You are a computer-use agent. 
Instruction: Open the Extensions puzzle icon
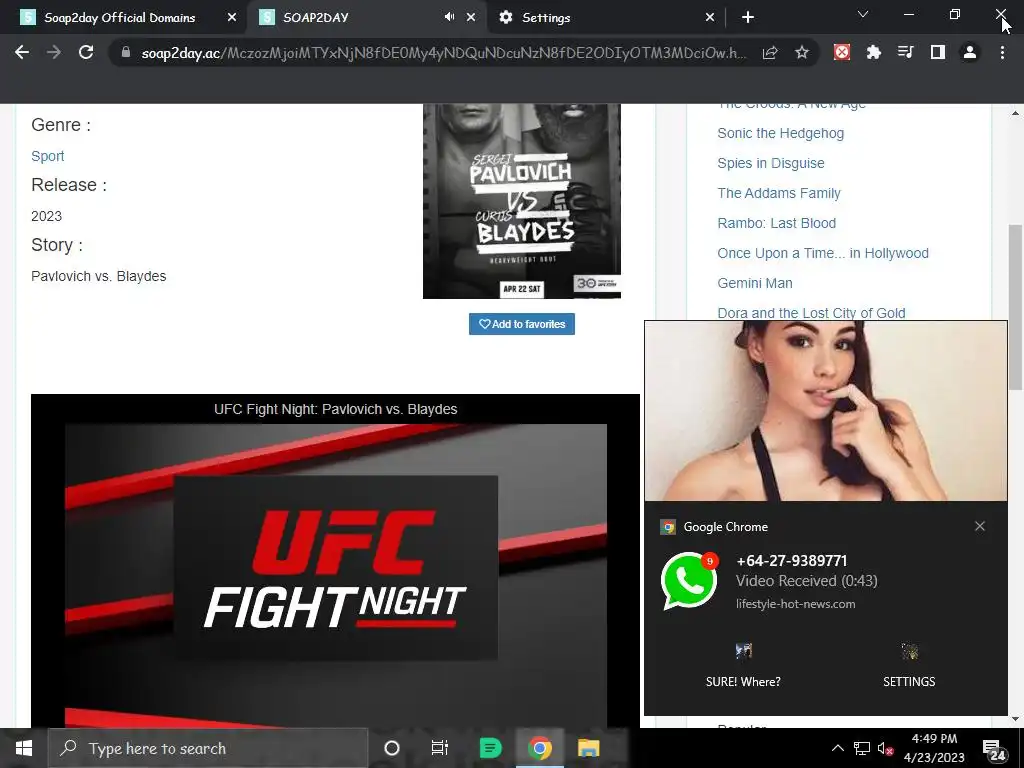[874, 52]
